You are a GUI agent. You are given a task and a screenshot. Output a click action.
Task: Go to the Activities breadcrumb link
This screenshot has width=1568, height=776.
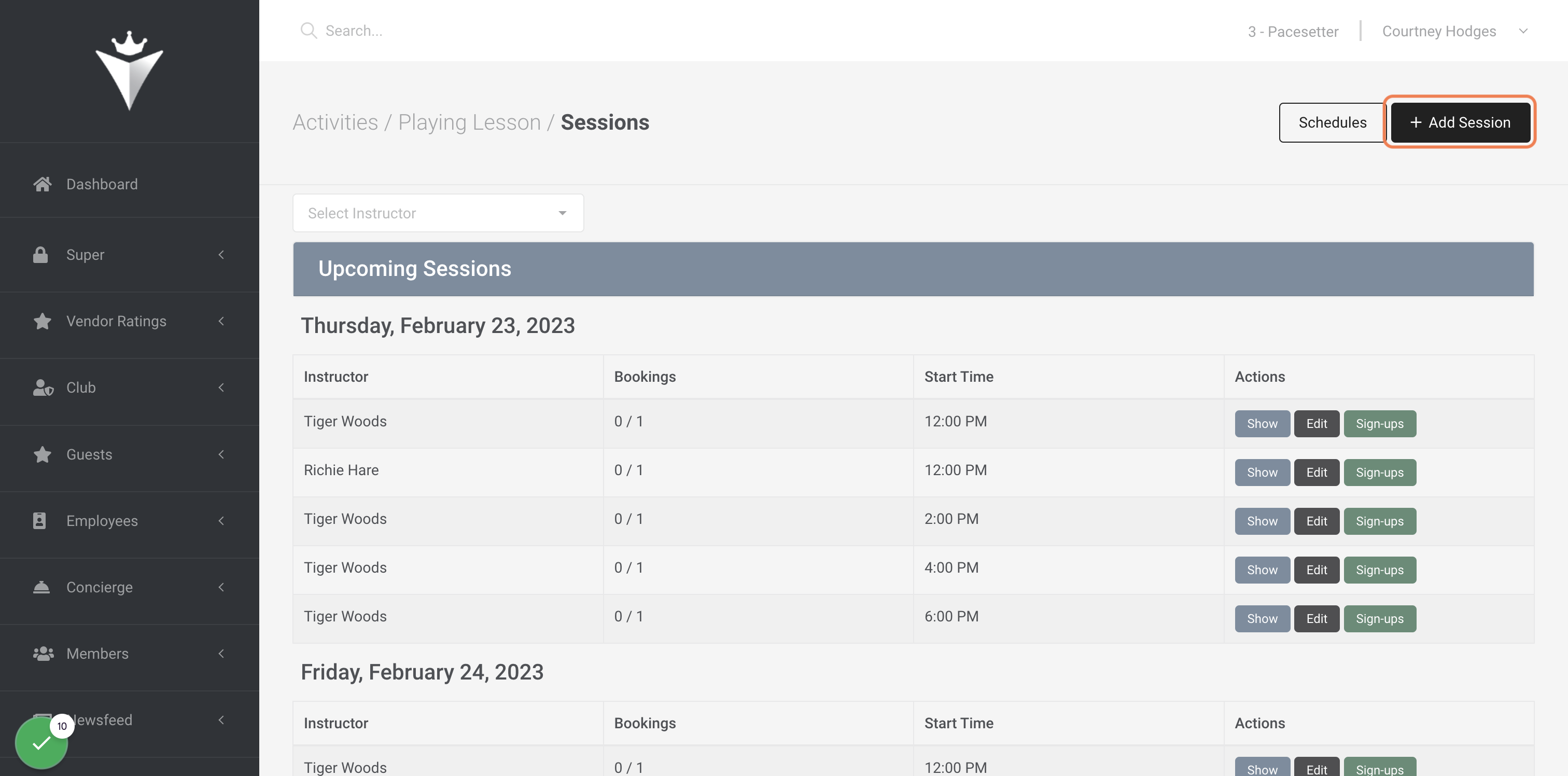tap(335, 122)
